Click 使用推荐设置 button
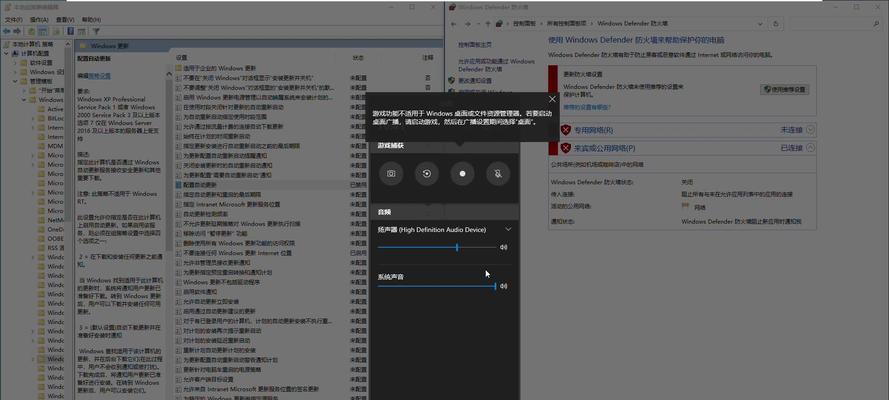889x400 pixels. tap(785, 90)
